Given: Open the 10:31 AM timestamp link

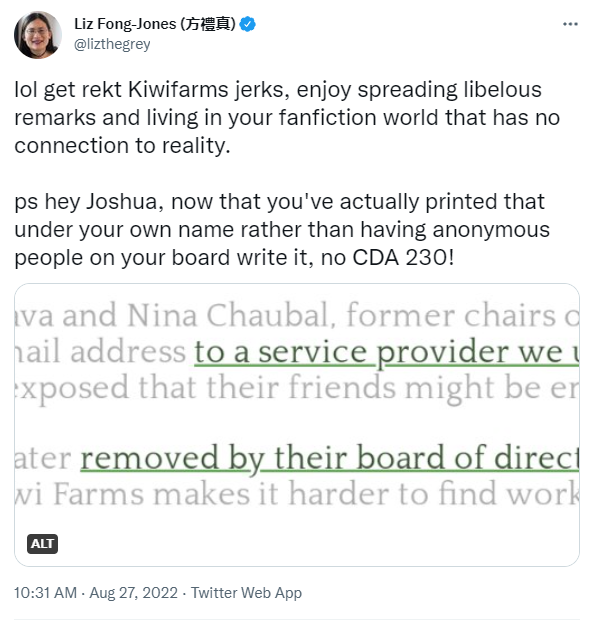Looking at the screenshot, I should coord(45,593).
